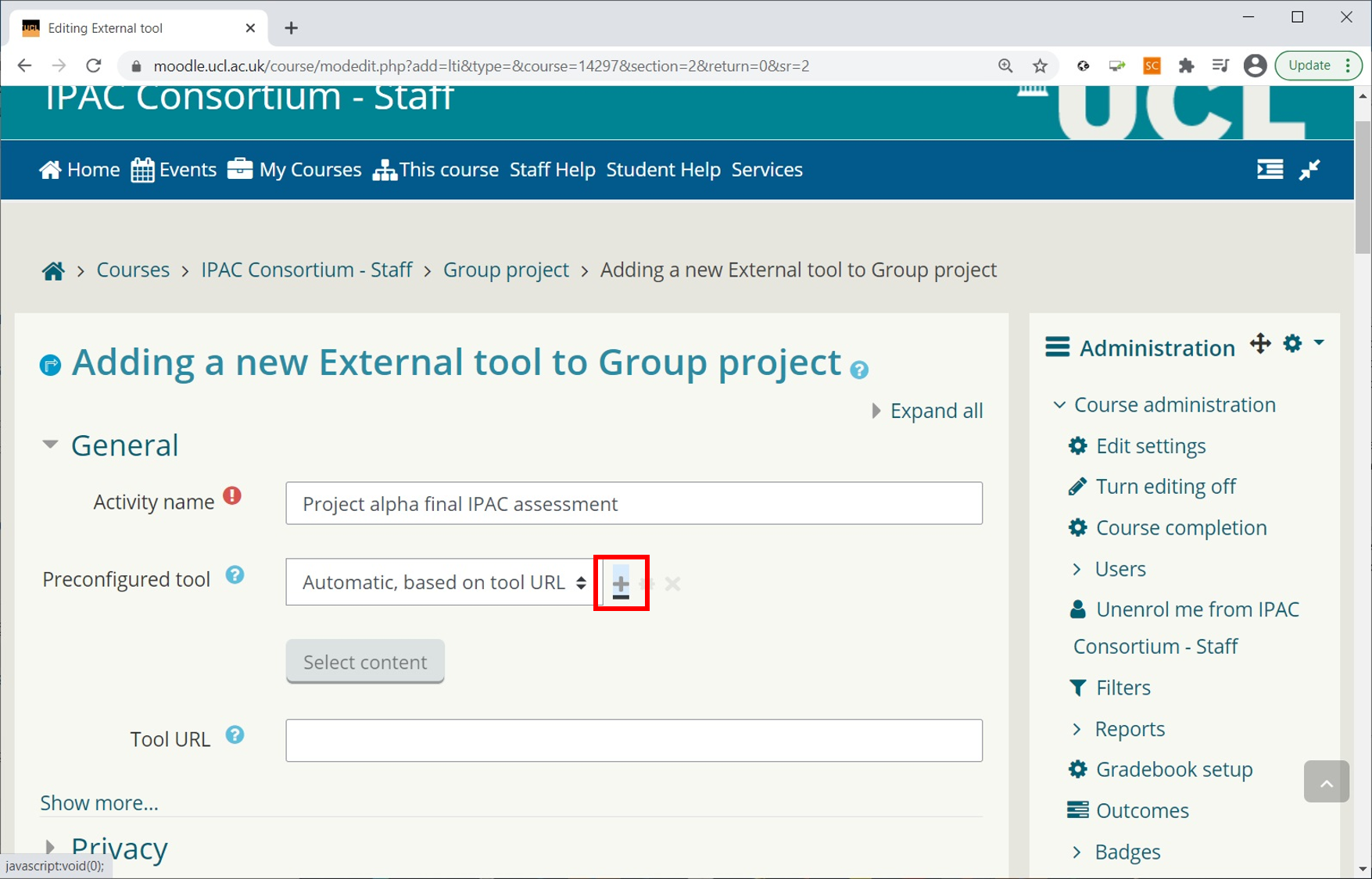
Task: Open Course completion settings
Action: (1181, 528)
